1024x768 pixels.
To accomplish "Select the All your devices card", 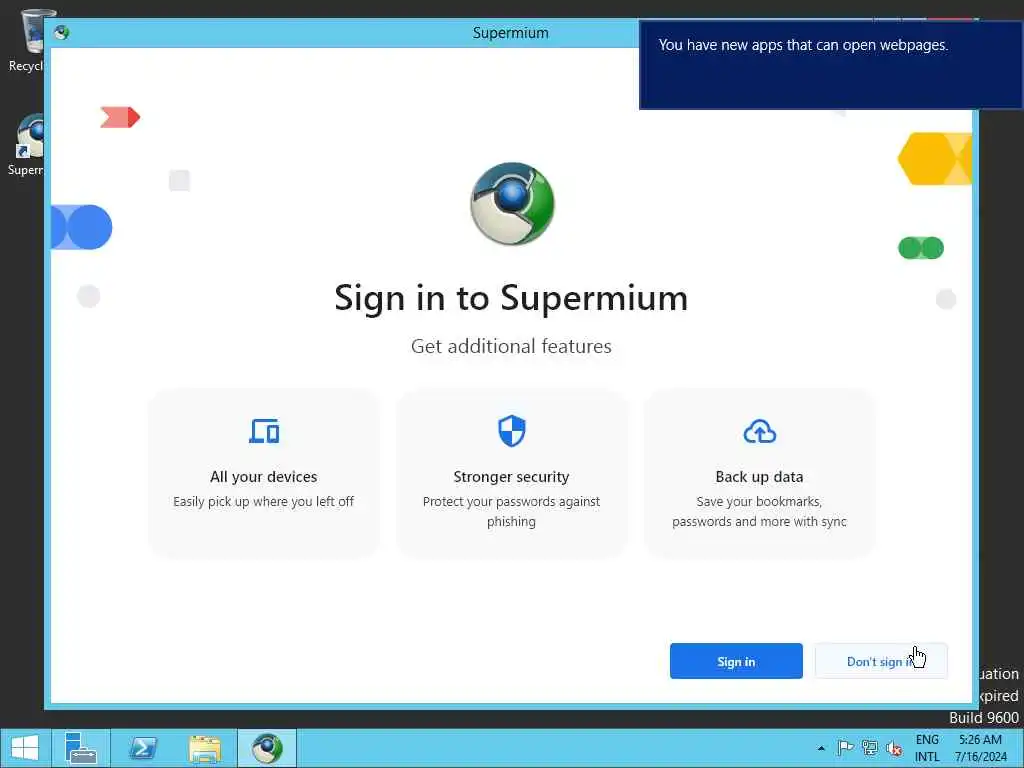I will tap(264, 473).
